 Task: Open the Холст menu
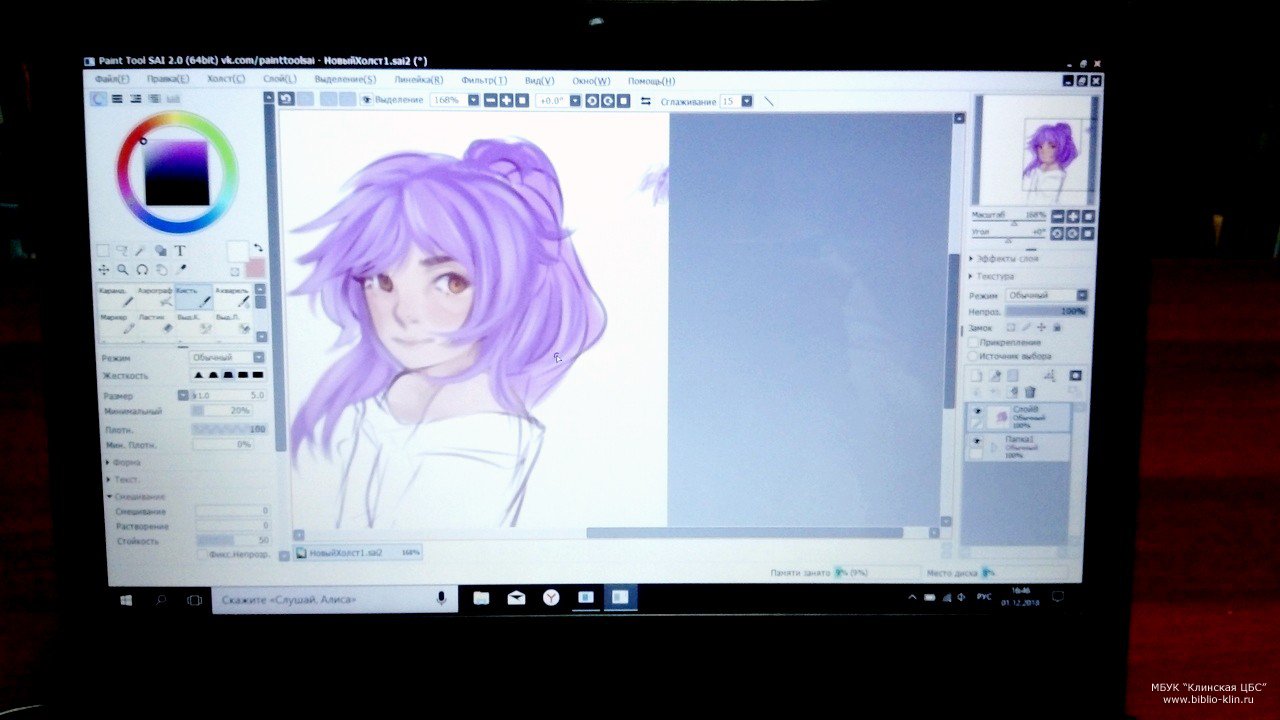[x=225, y=79]
